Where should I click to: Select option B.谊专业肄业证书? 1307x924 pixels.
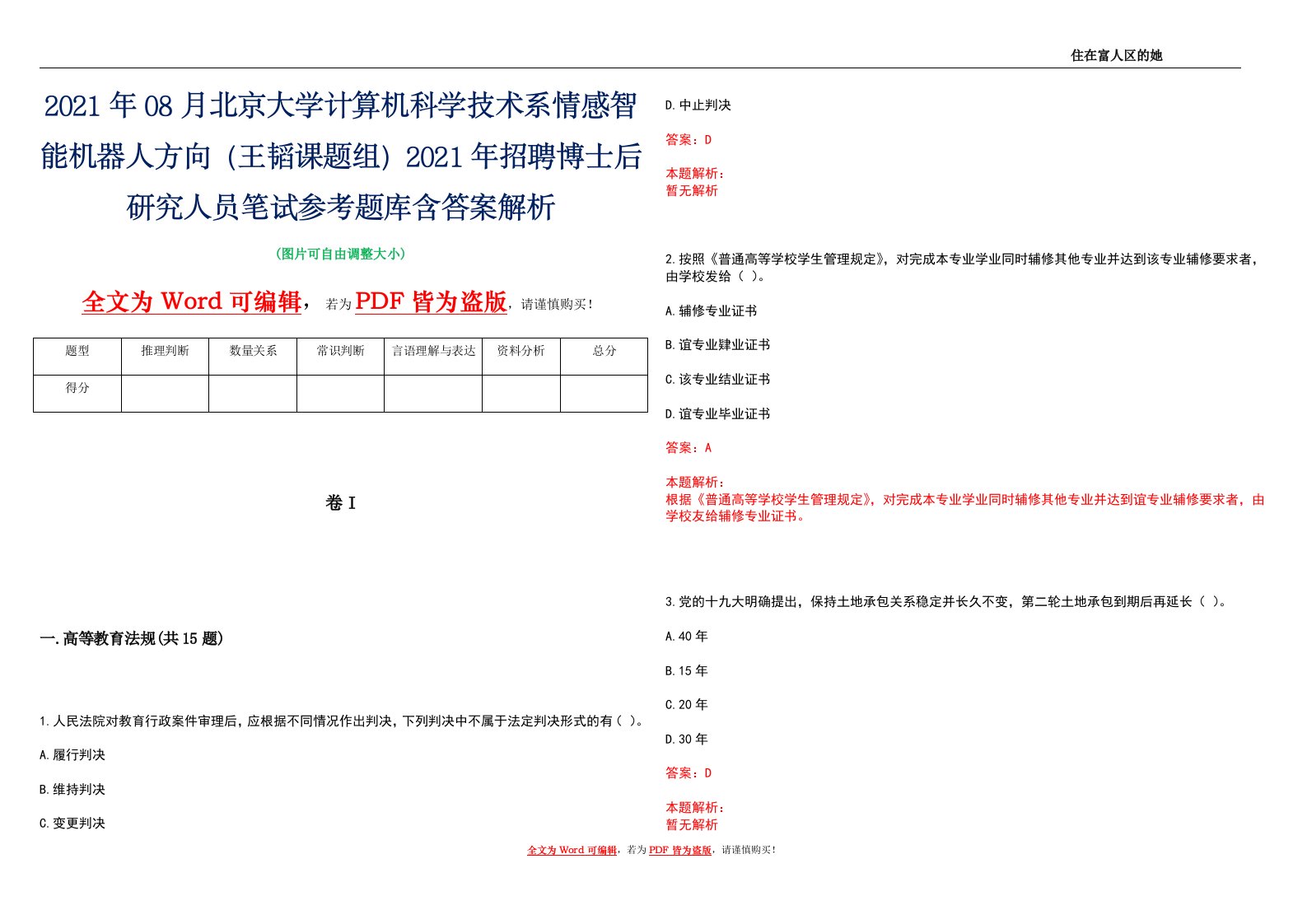[718, 345]
